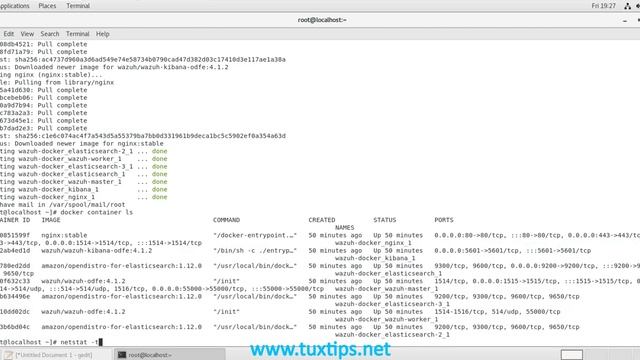640x360 pixels.
Task: Click the "/docker-entrypoint…" command cell
Action: point(255,235)
